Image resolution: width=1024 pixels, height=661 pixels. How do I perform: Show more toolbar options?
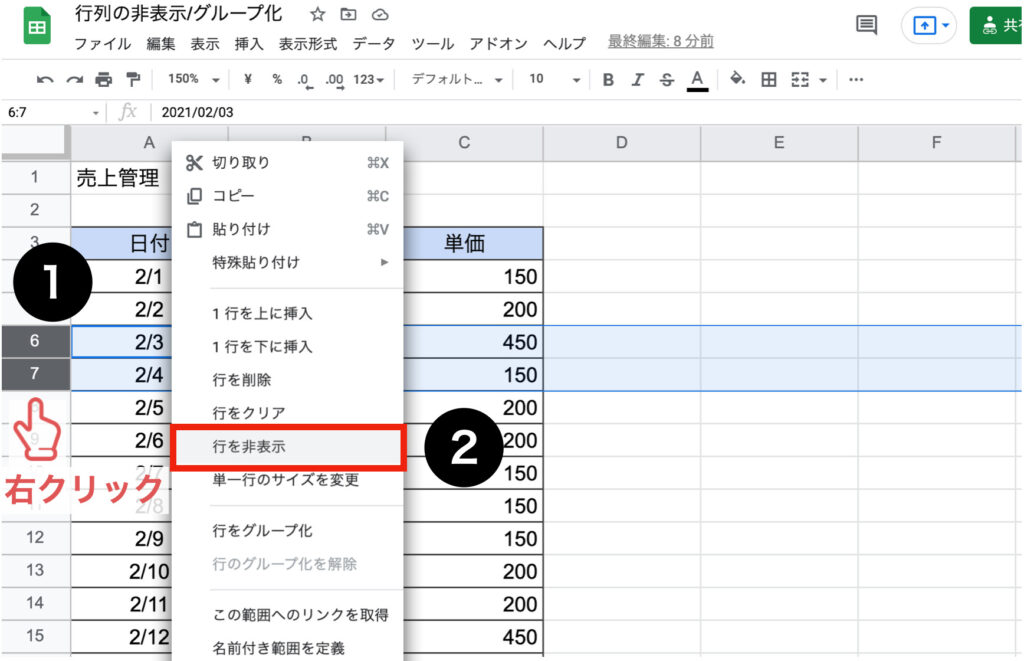[x=856, y=80]
